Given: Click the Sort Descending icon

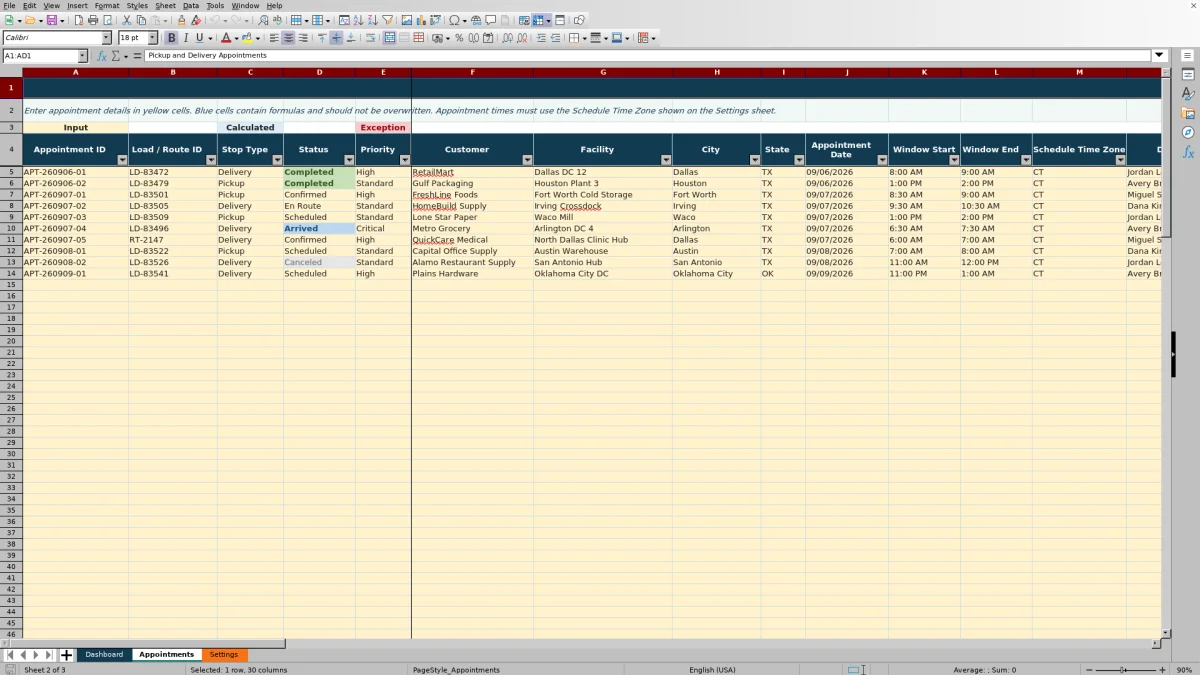Looking at the screenshot, I should point(373,20).
